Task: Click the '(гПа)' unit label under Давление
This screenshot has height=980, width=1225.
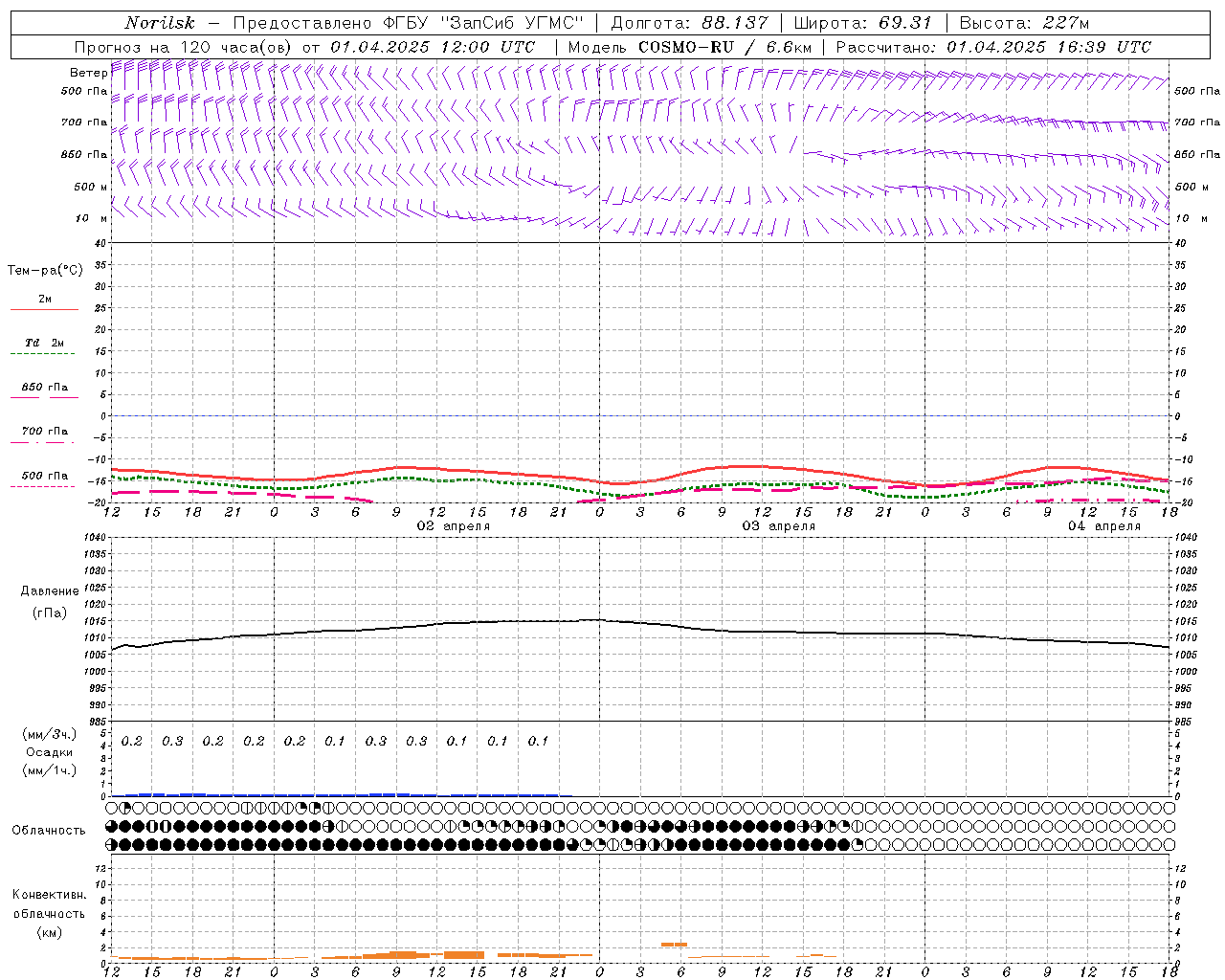Action: click(x=50, y=612)
